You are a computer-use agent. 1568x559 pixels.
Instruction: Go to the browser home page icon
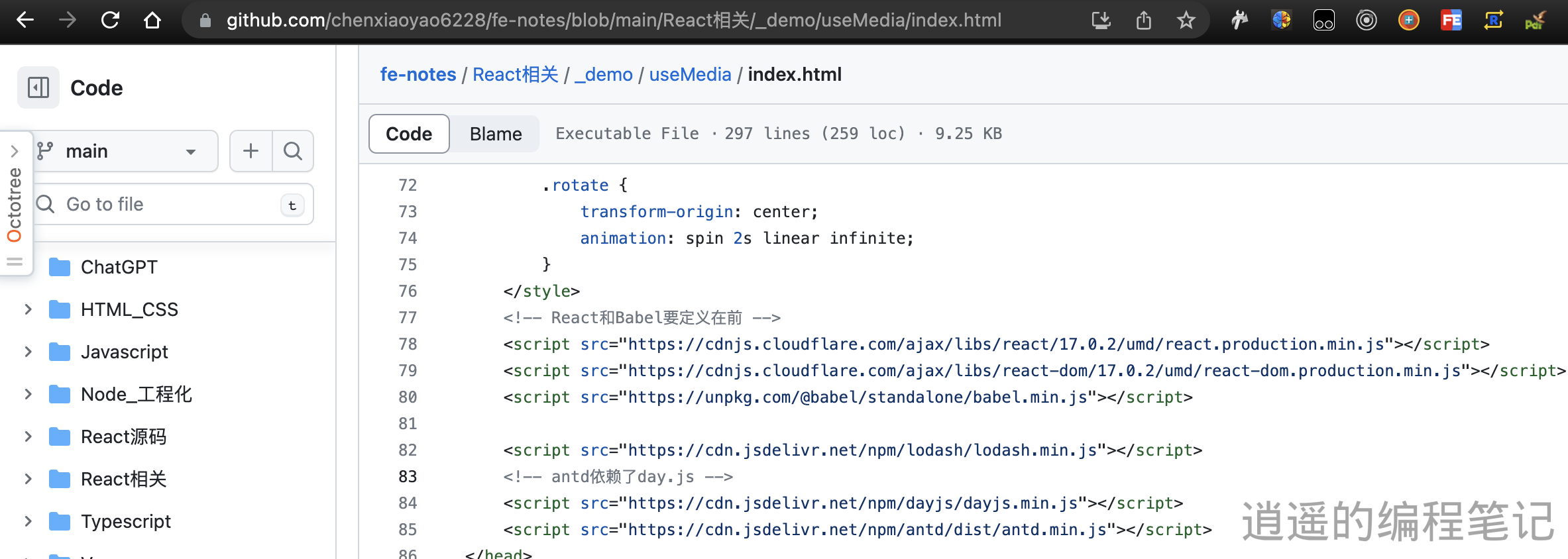(x=152, y=21)
